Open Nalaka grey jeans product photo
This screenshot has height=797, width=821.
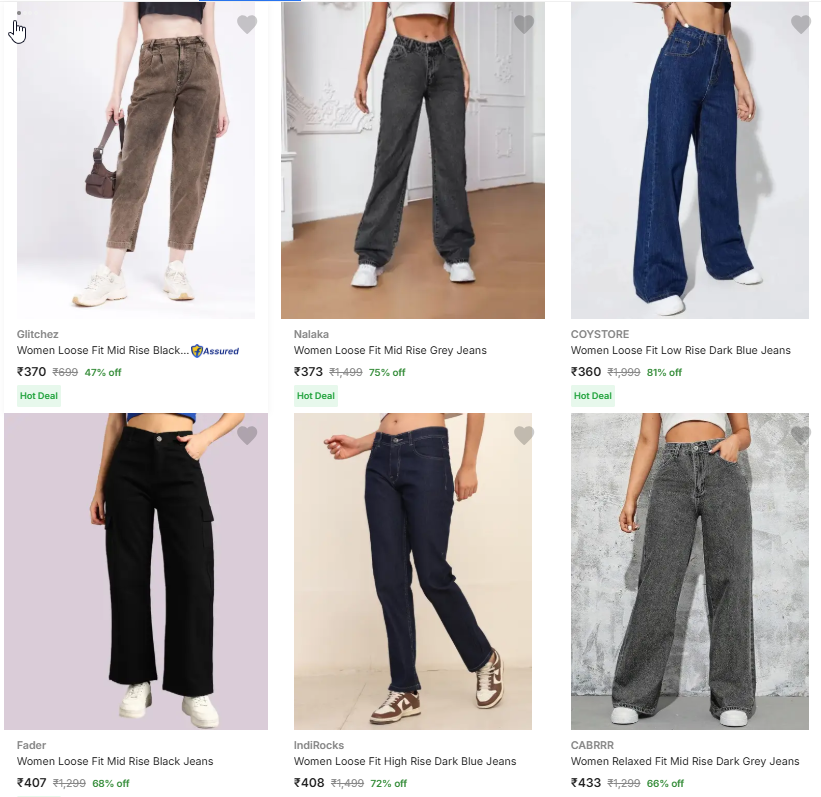413,160
